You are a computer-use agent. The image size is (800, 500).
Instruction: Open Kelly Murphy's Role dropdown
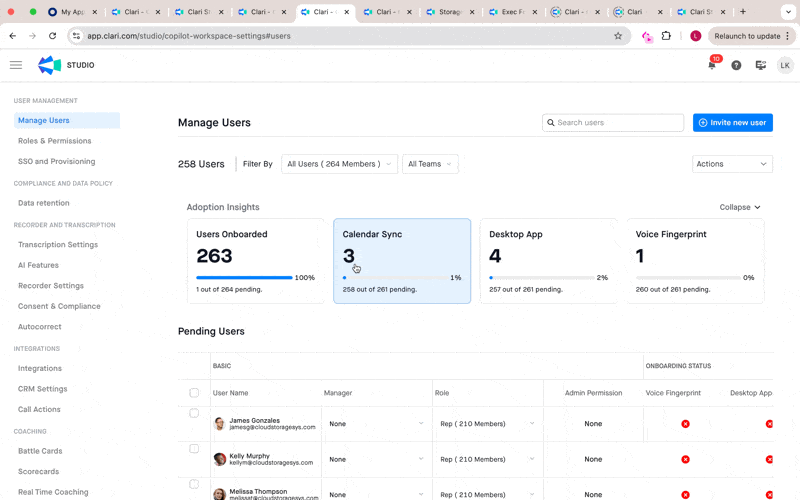pyautogui.click(x=487, y=459)
